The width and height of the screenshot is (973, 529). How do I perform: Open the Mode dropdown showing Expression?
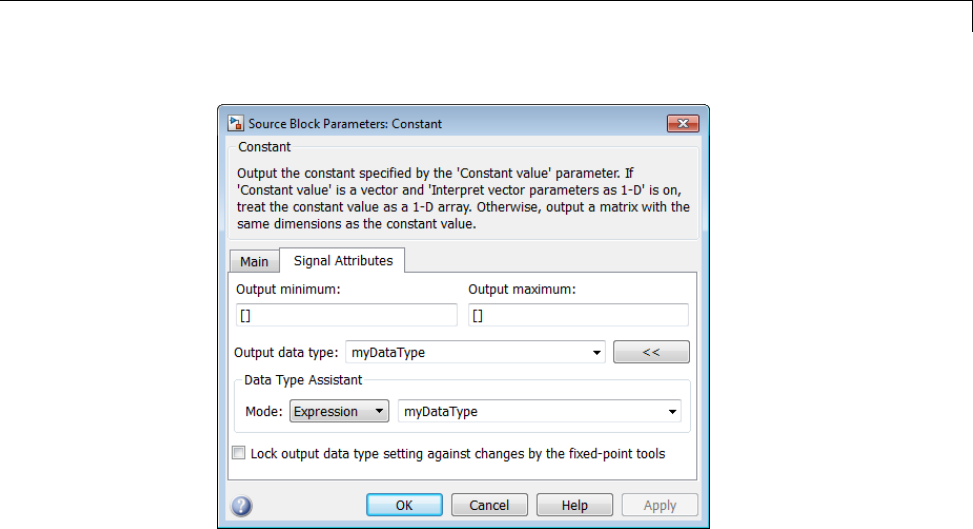(339, 411)
